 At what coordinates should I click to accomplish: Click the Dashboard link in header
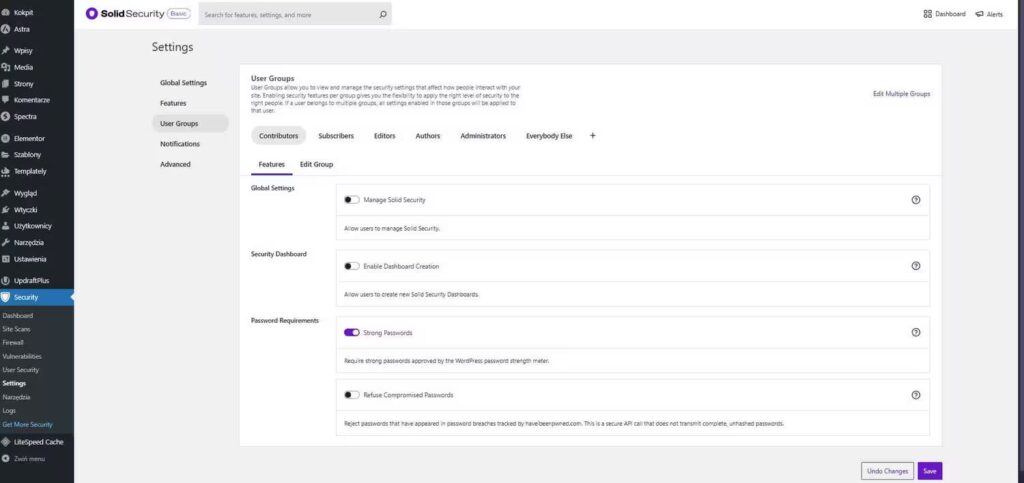pos(950,14)
